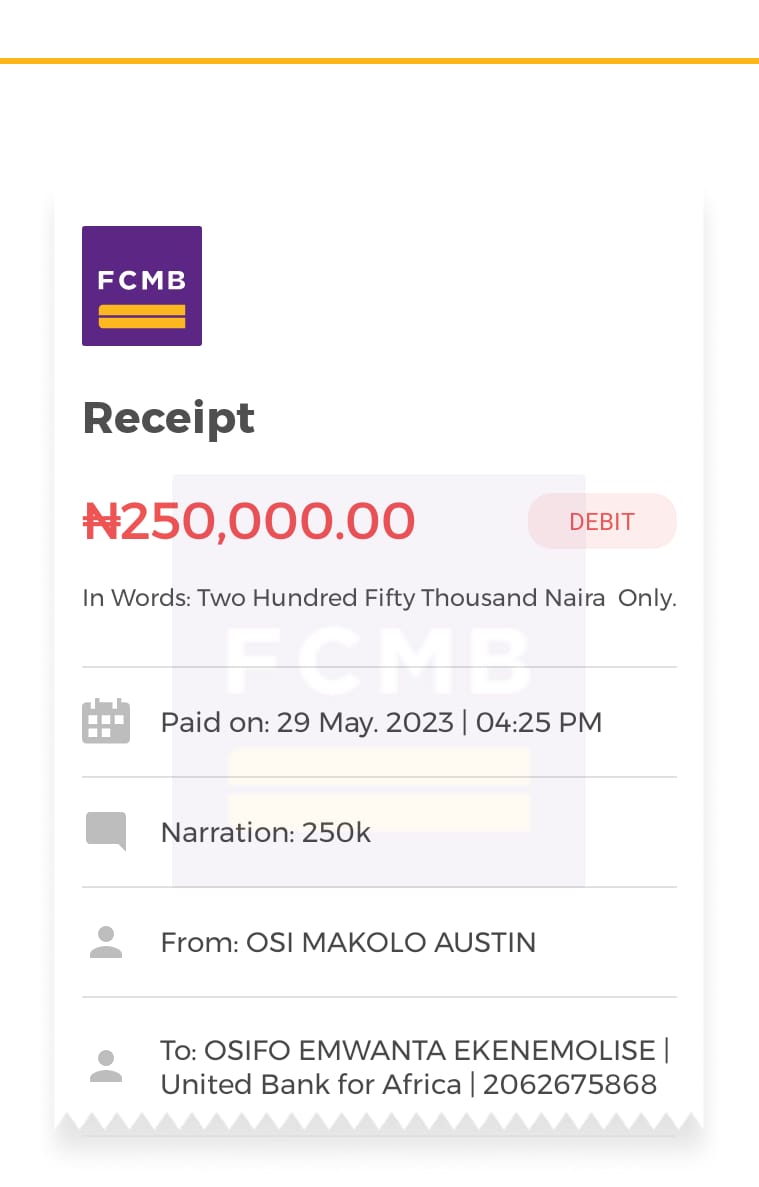Tap the United Bank for Africa text
This screenshot has width=759, height=1187.
click(x=311, y=1085)
